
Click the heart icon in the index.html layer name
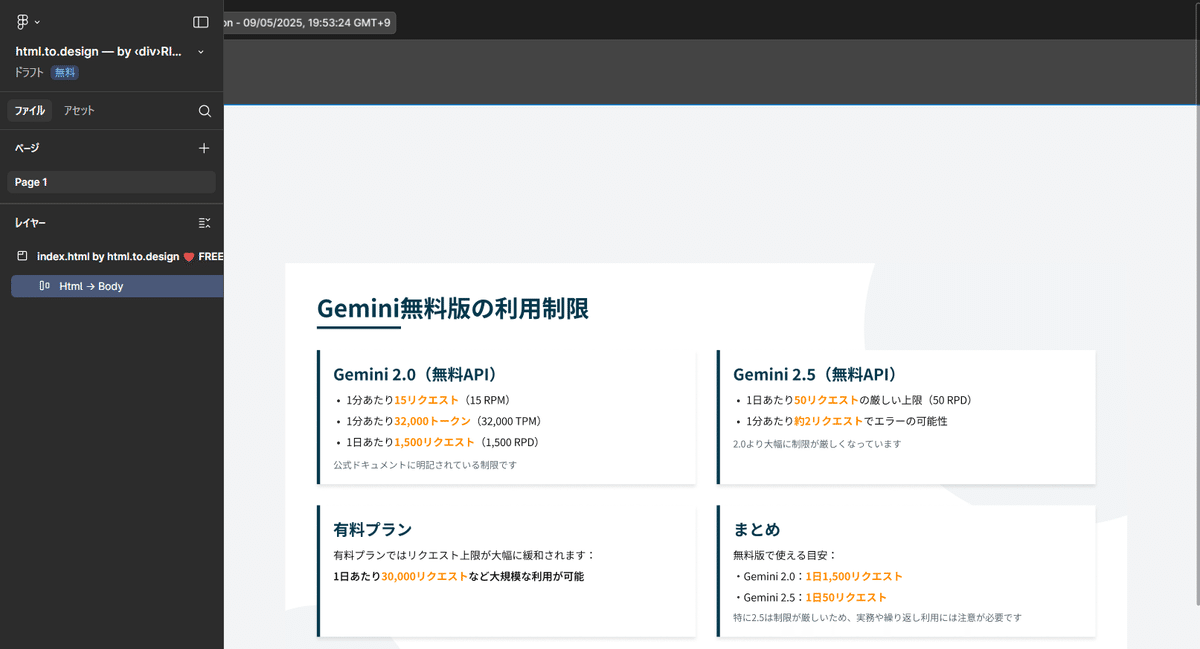pyautogui.click(x=188, y=256)
